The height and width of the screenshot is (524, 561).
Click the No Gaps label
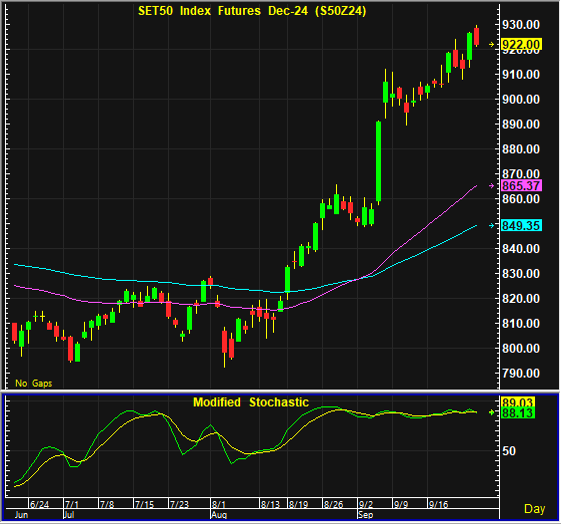[x=34, y=383]
